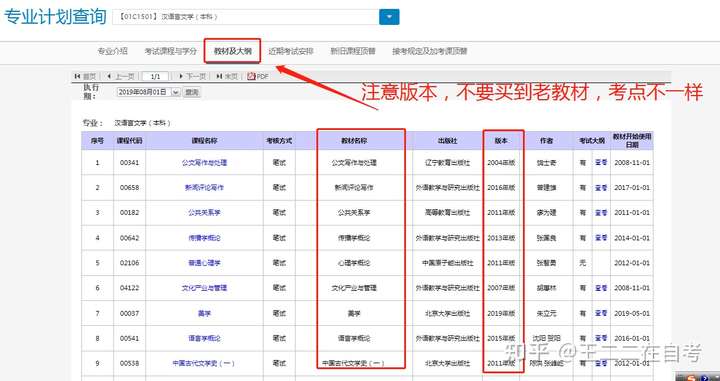Open the 普通心理学 course link
The image size is (720, 381).
[x=204, y=263]
